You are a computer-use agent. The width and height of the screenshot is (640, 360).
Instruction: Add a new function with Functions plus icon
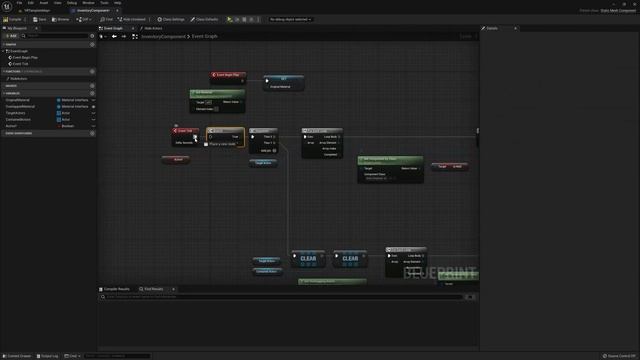coord(92,71)
